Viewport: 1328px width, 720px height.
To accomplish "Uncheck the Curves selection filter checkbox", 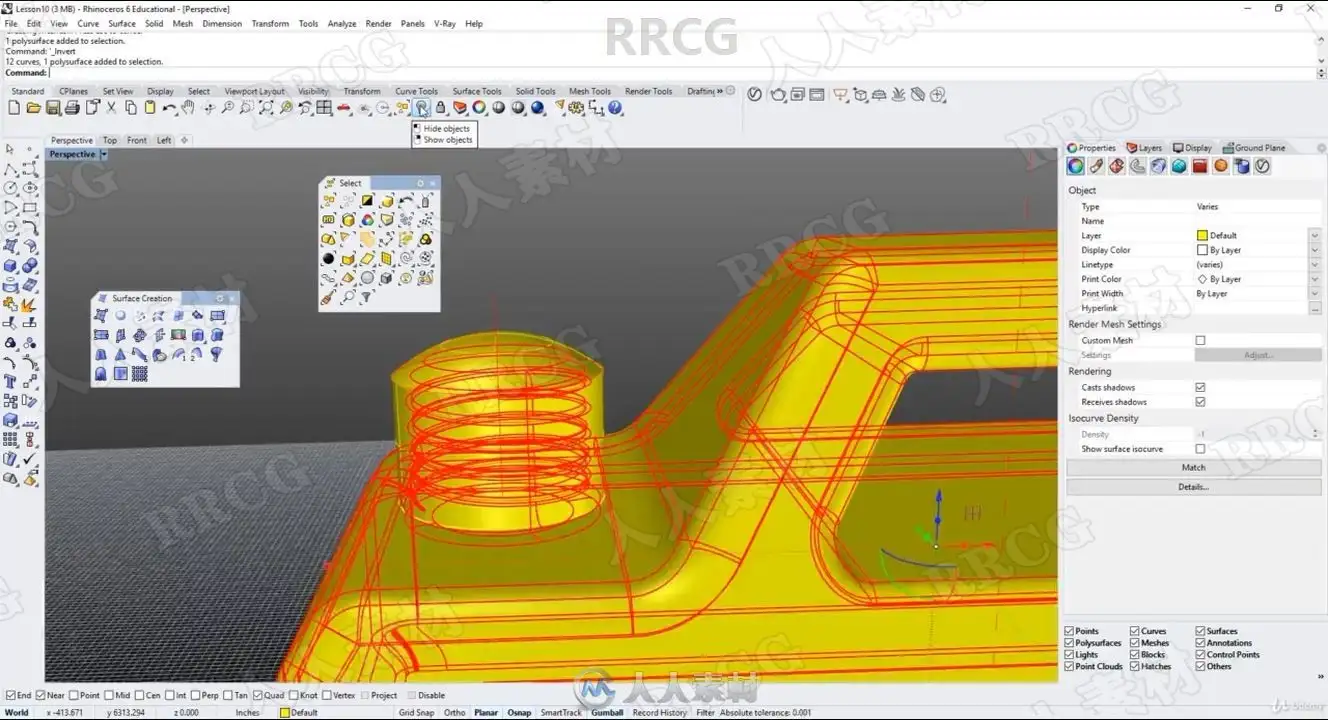I will click(x=1135, y=631).
